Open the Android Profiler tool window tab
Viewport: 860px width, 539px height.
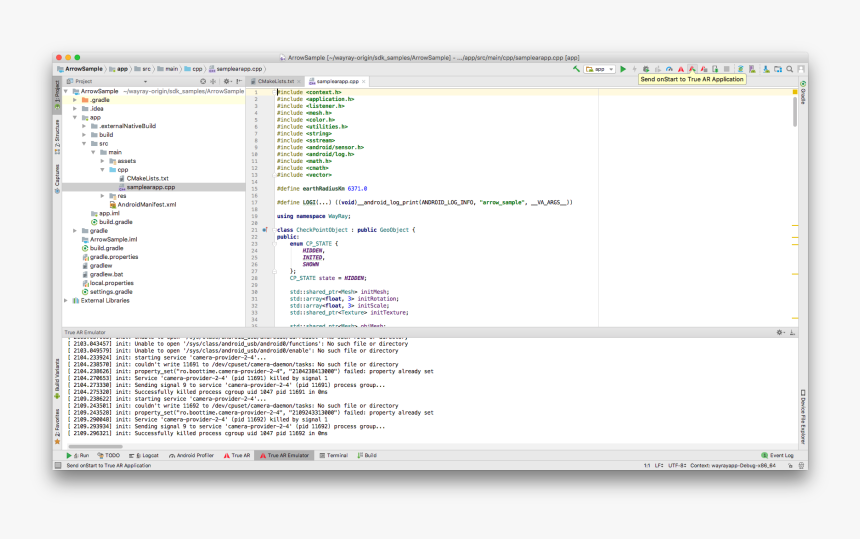click(x=191, y=456)
